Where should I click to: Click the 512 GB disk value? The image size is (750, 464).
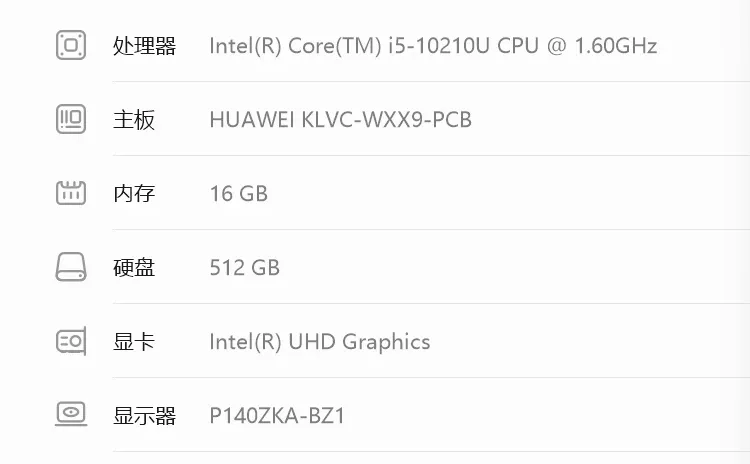(x=244, y=268)
